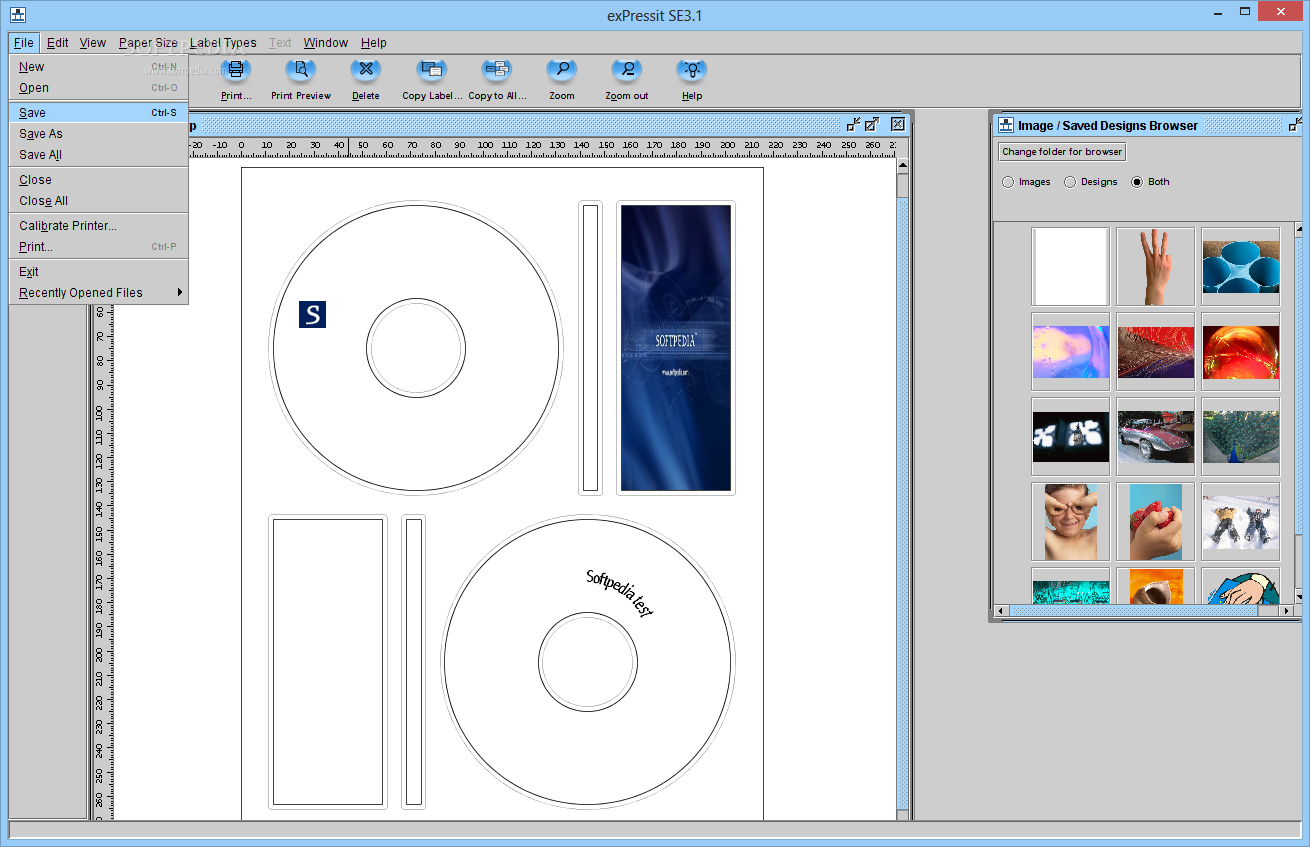1310x847 pixels.
Task: Select the black and white lights thumbnail
Action: (x=1070, y=437)
